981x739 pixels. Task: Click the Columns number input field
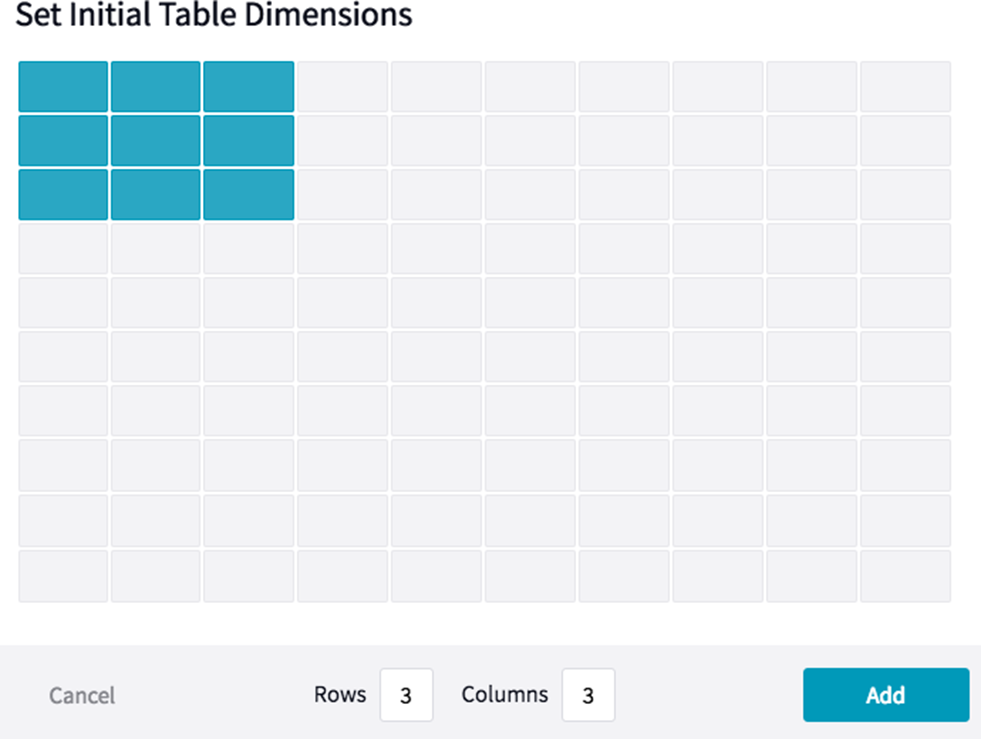[x=588, y=695]
